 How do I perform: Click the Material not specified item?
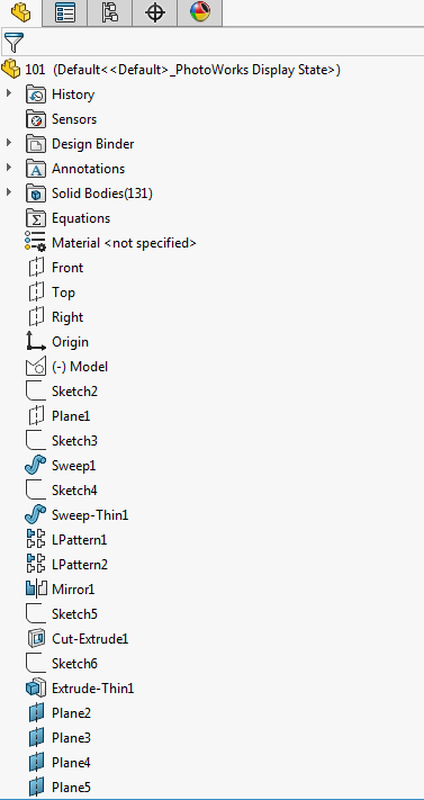[x=110, y=243]
